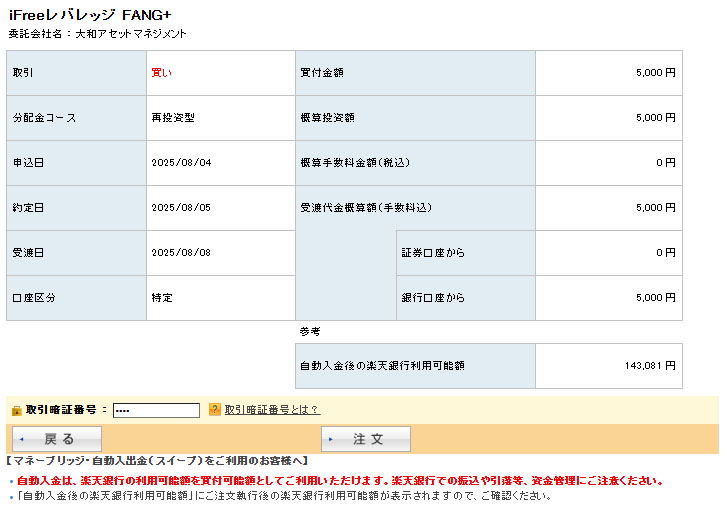
Task: Focus the 取引暗証番号 password field
Action: 155,410
